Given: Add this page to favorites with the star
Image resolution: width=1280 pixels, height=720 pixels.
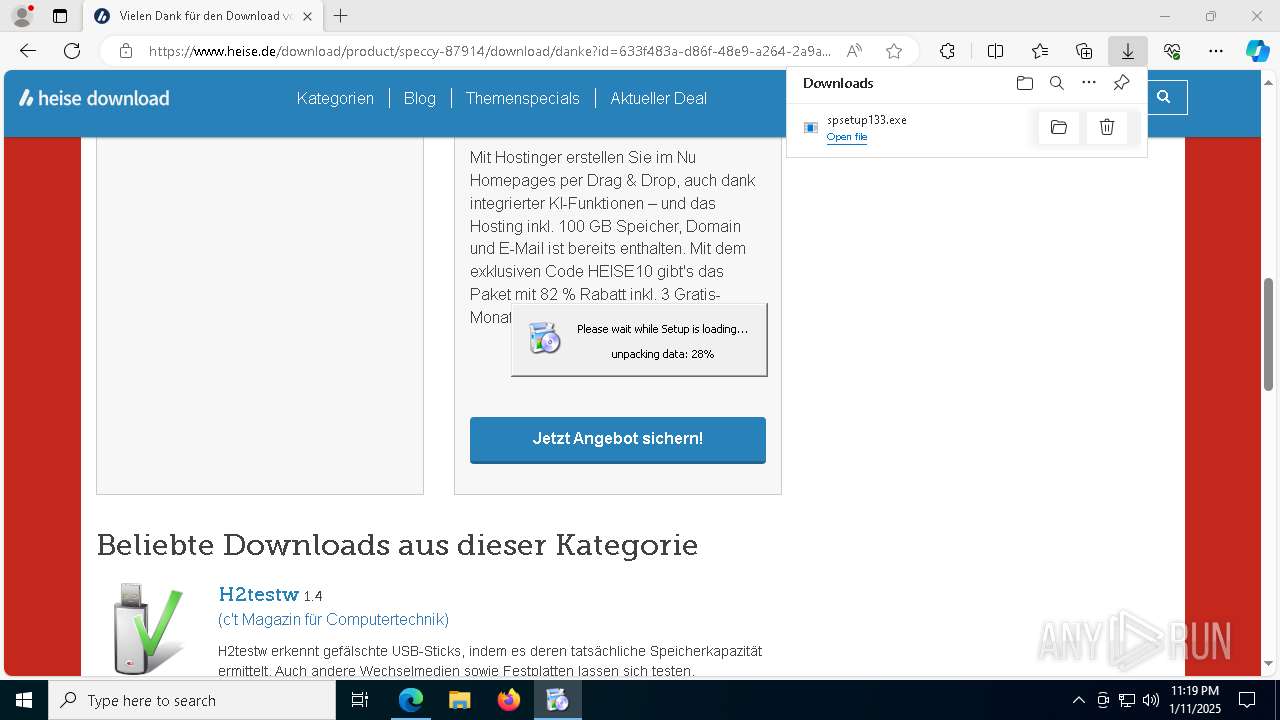Looking at the screenshot, I should click(894, 51).
